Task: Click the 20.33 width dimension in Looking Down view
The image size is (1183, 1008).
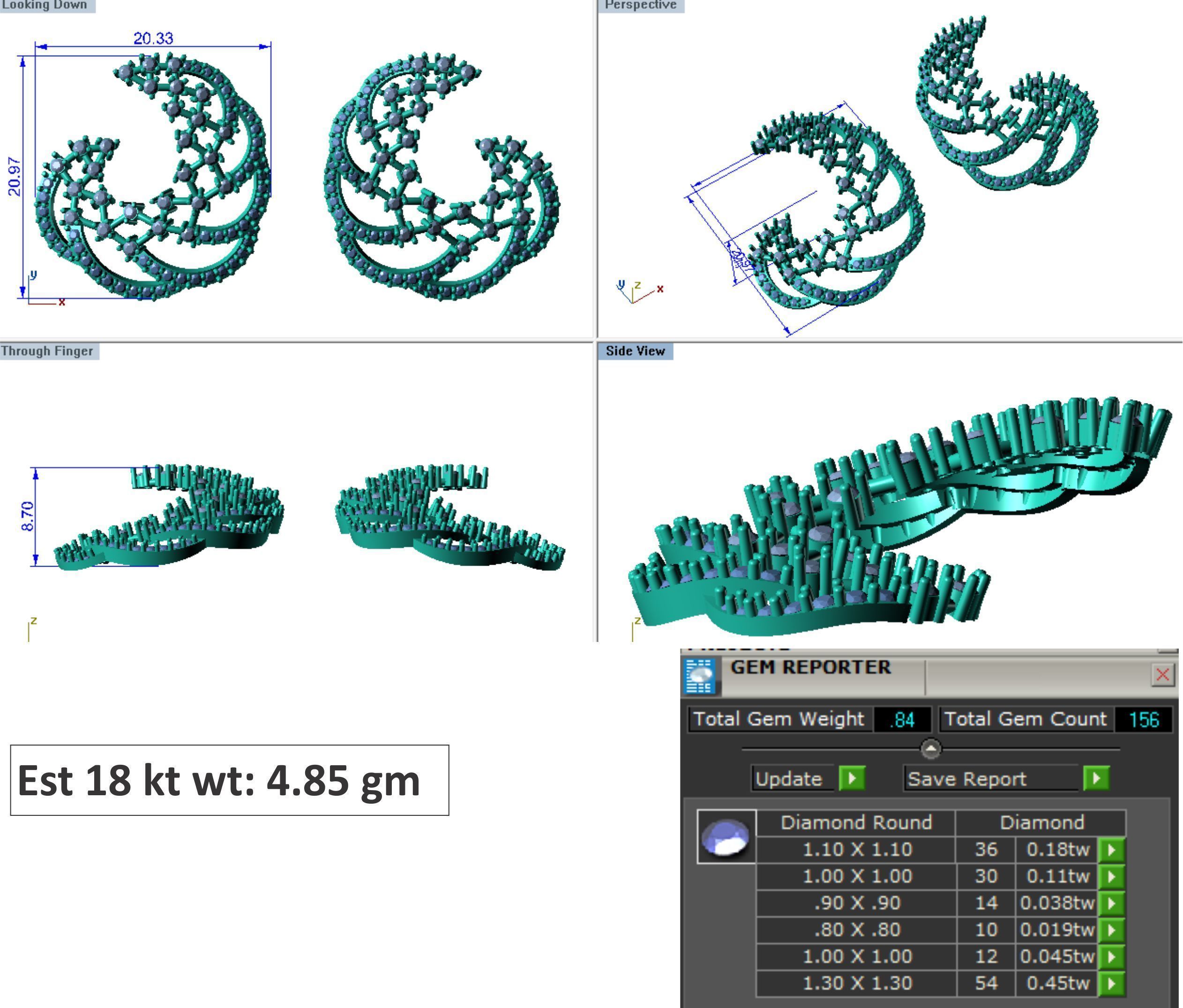Action: (x=153, y=38)
